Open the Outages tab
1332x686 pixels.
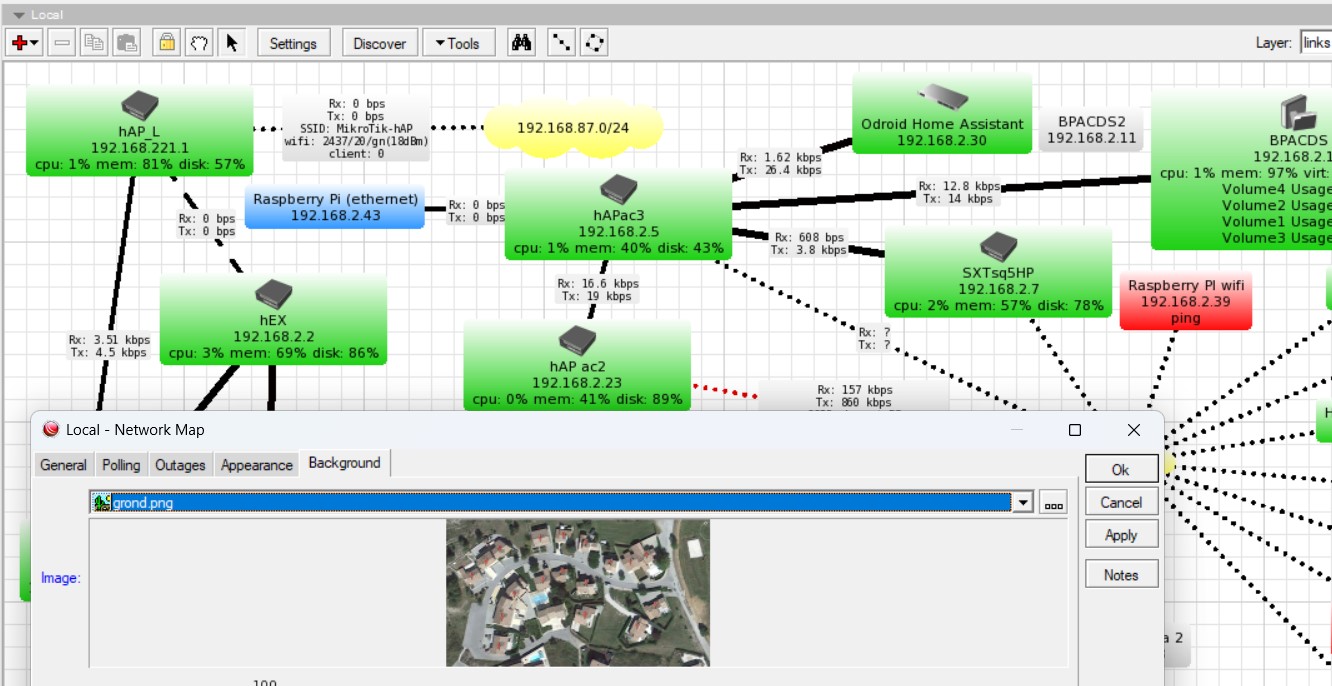pos(180,465)
